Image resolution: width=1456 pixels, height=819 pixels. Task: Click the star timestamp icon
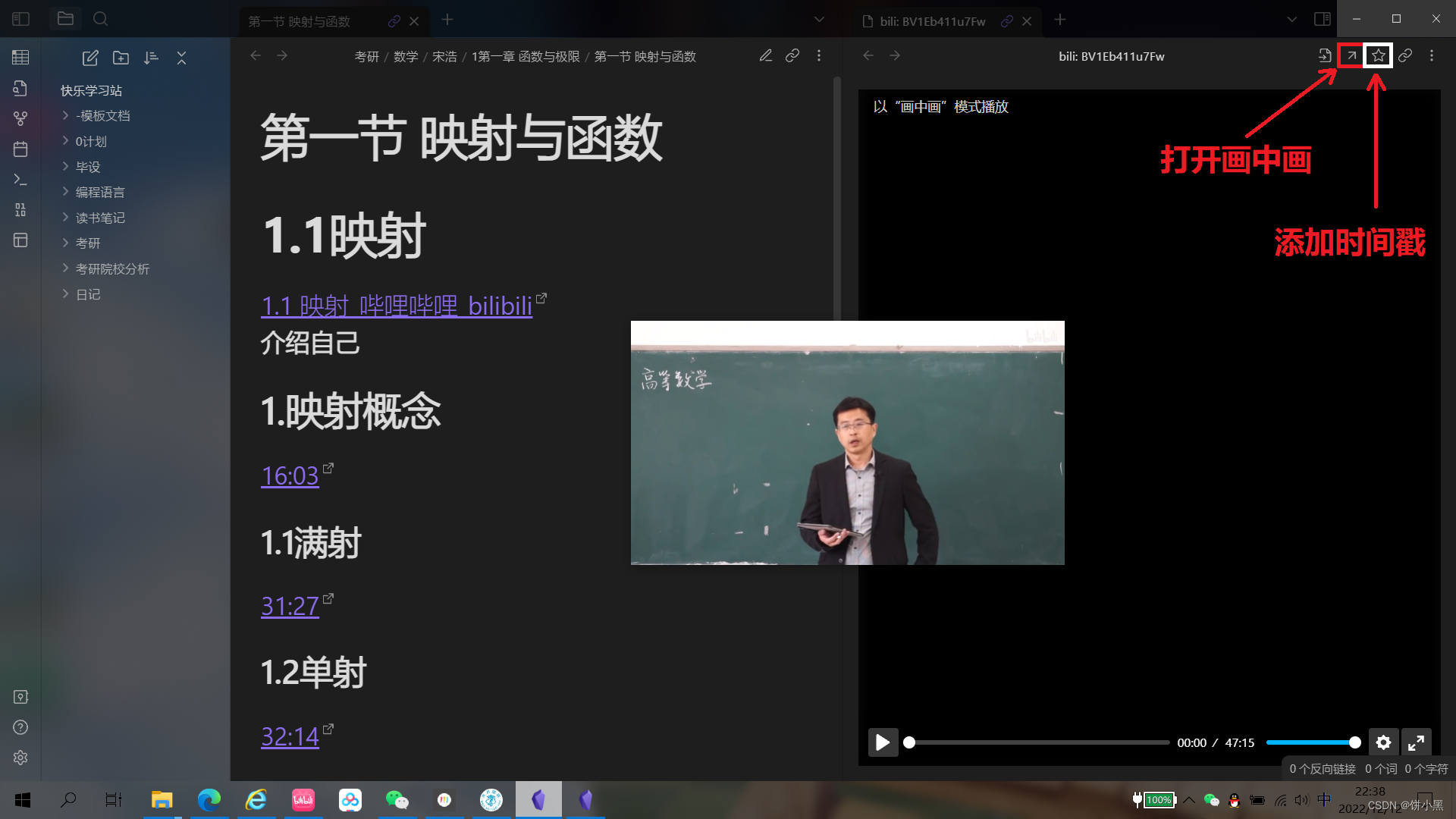pos(1378,55)
